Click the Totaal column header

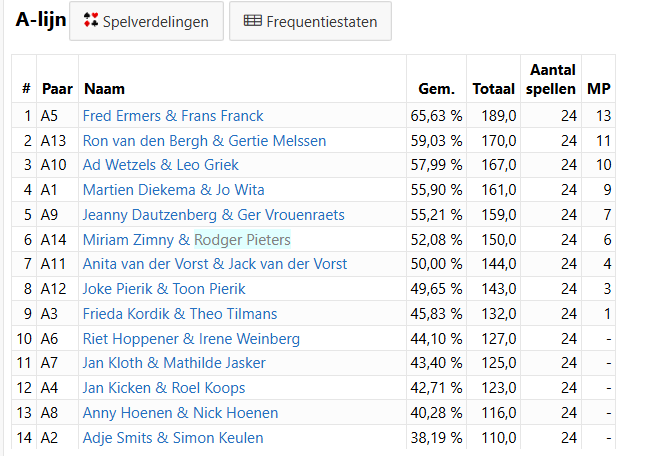[494, 89]
